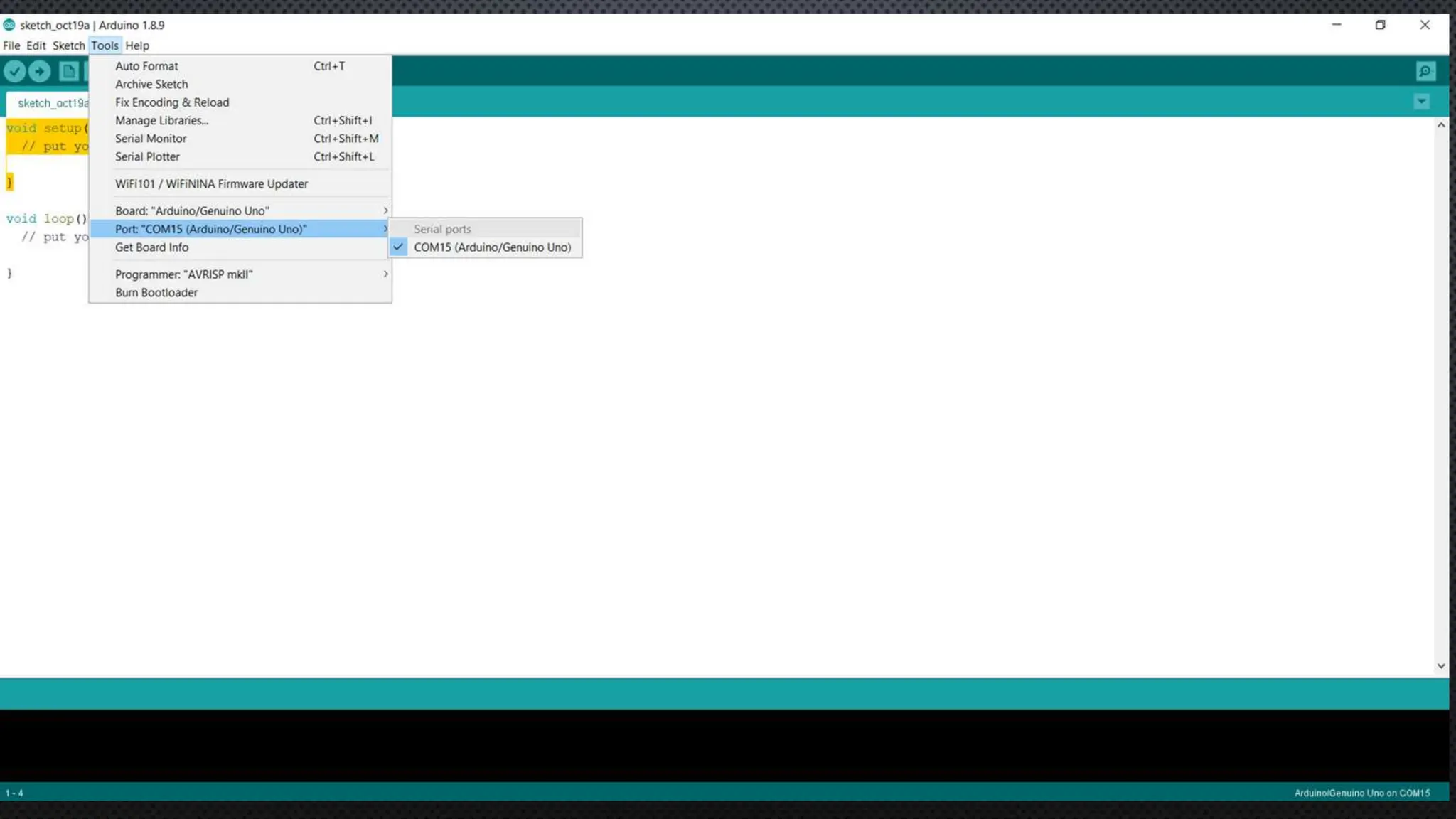Click the 'Arduino/Genuino Uno on COM15' status text
1456x819 pixels.
[1361, 793]
